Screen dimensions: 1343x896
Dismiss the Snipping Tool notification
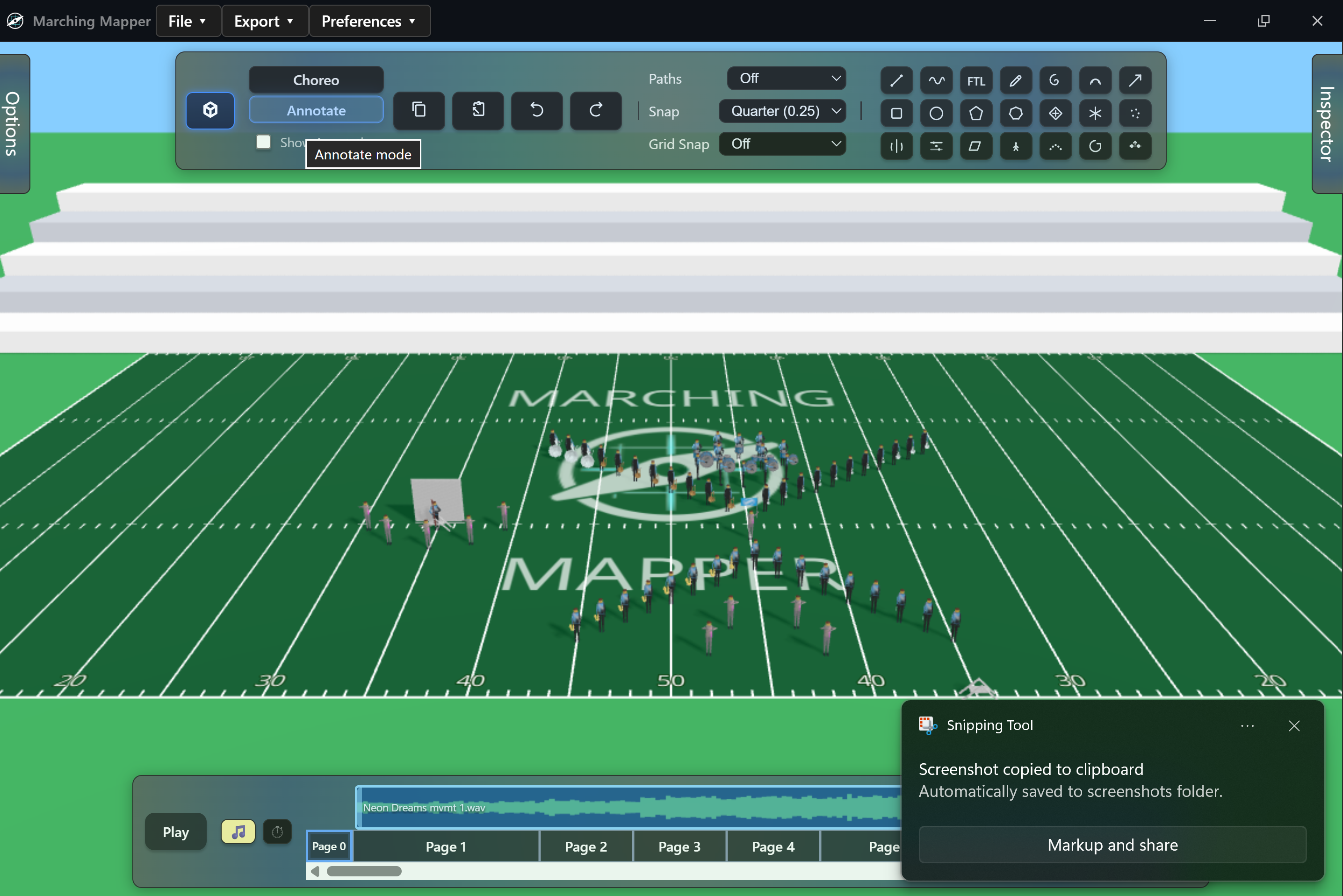click(x=1294, y=726)
